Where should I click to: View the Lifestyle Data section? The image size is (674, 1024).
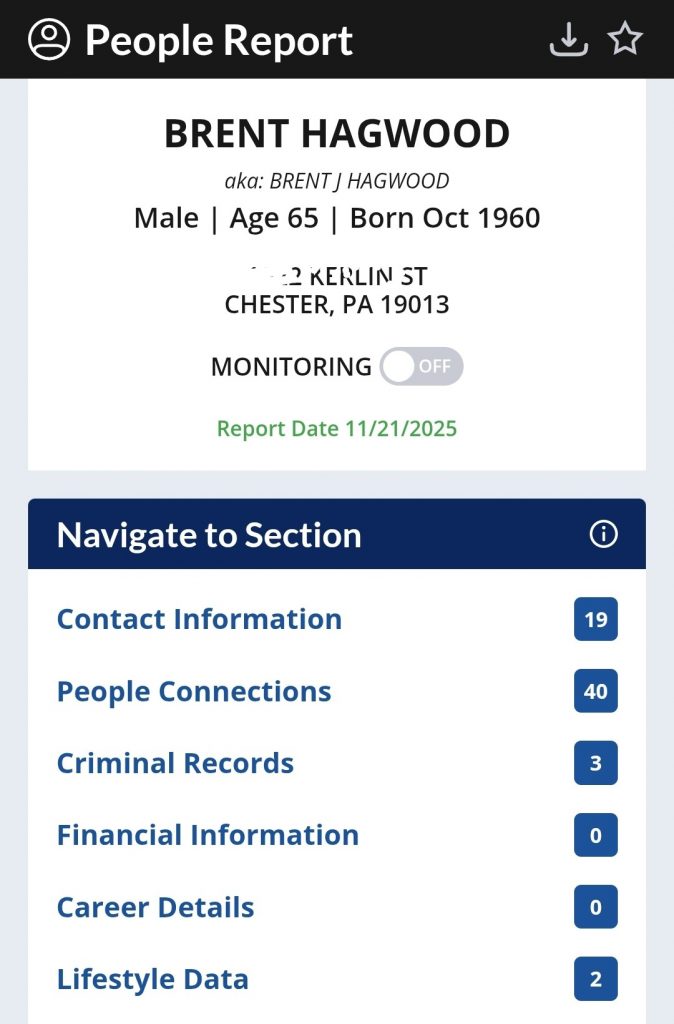click(152, 979)
